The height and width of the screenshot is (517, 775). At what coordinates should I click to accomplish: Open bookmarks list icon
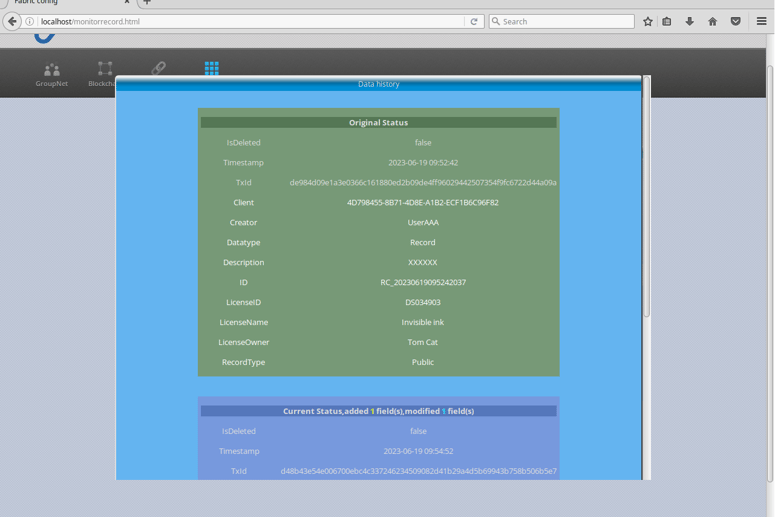(x=667, y=21)
